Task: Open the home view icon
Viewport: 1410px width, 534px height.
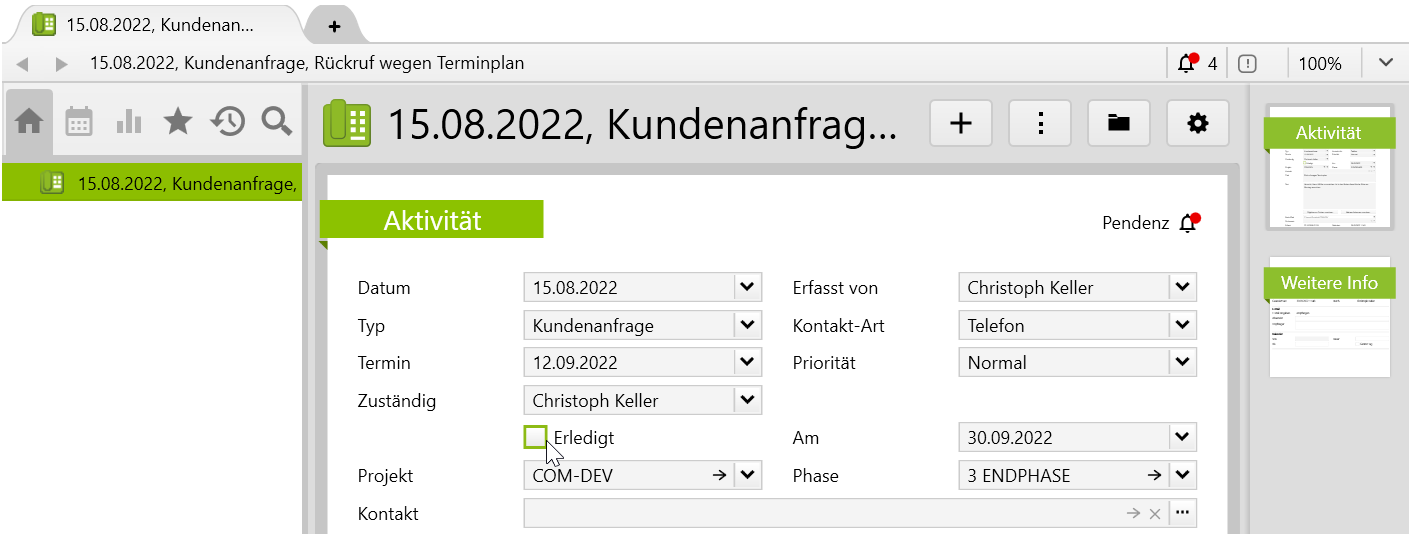Action: tap(29, 122)
